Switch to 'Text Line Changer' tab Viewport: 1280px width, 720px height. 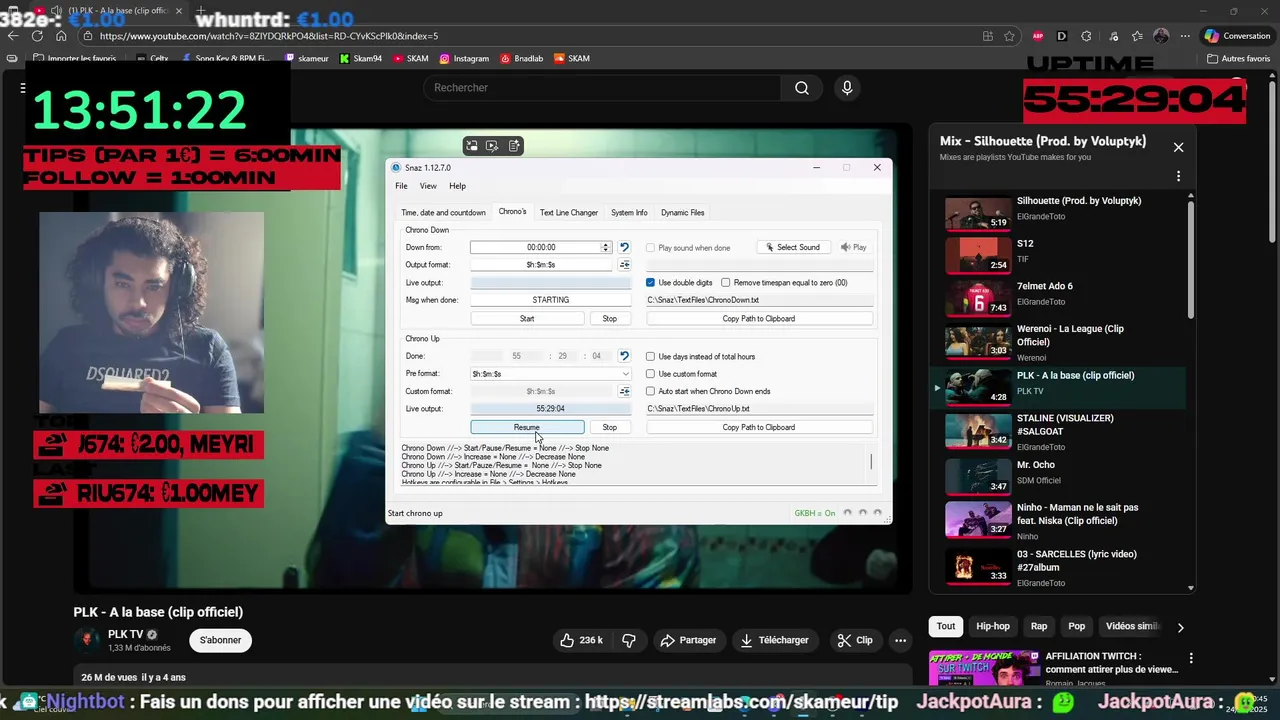point(569,212)
